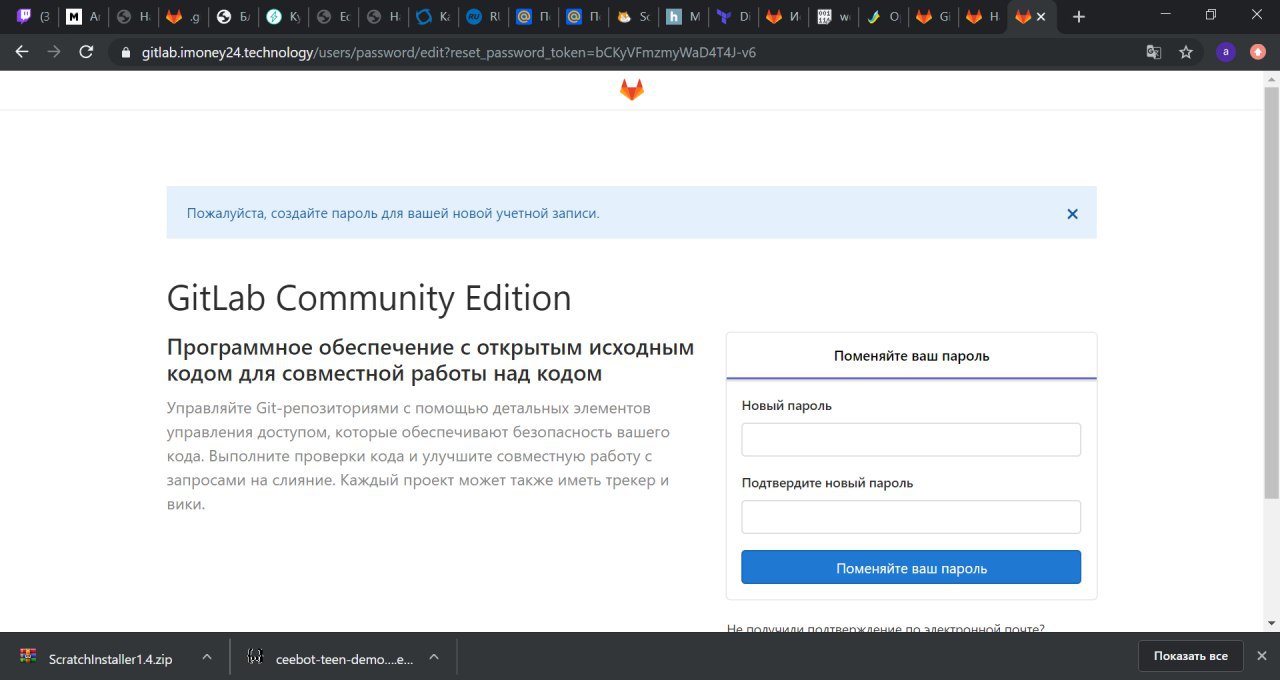Click the GitLab fox logo in header

[632, 90]
